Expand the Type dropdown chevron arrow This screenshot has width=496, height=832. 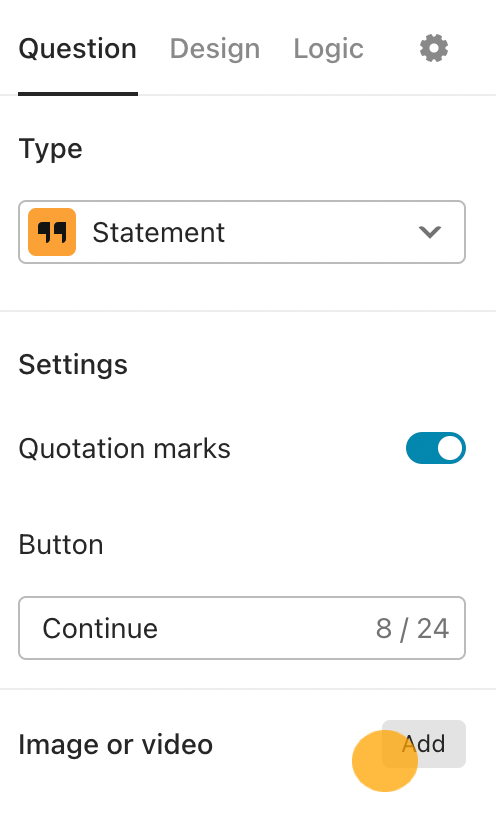coord(430,232)
